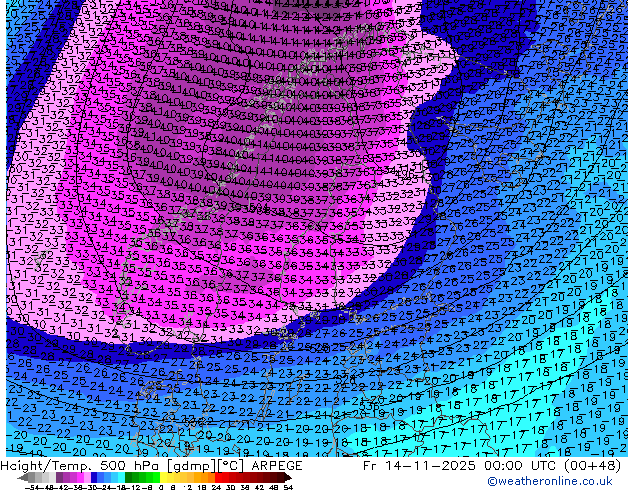The width and height of the screenshot is (634, 490).
Task: Click the '504' height contour label
Action: point(259,208)
